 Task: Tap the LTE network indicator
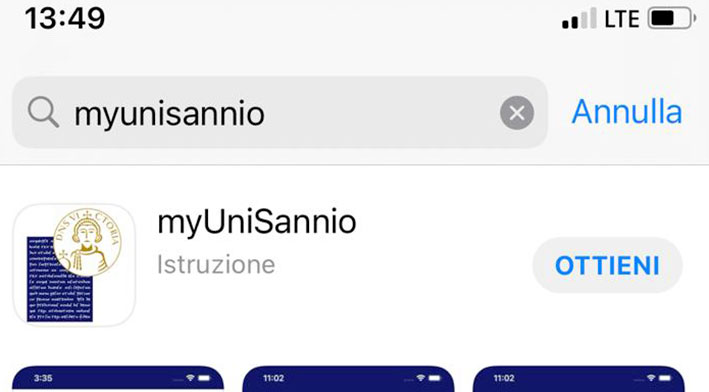click(622, 19)
